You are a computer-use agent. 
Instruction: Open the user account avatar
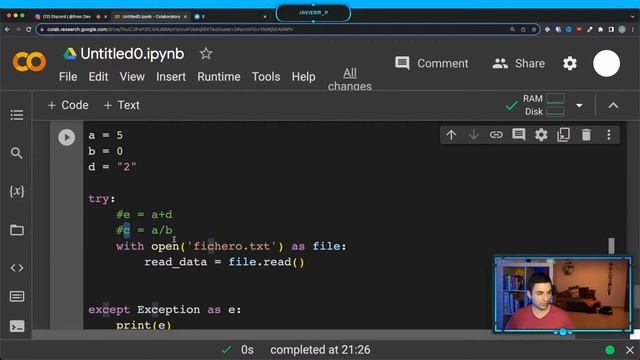pyautogui.click(x=606, y=63)
